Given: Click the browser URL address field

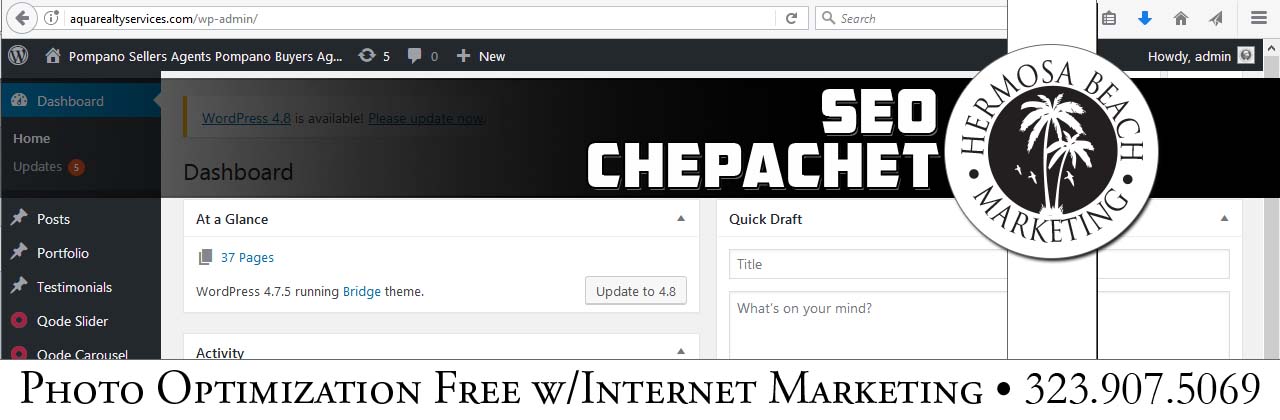Looking at the screenshot, I should 420,18.
